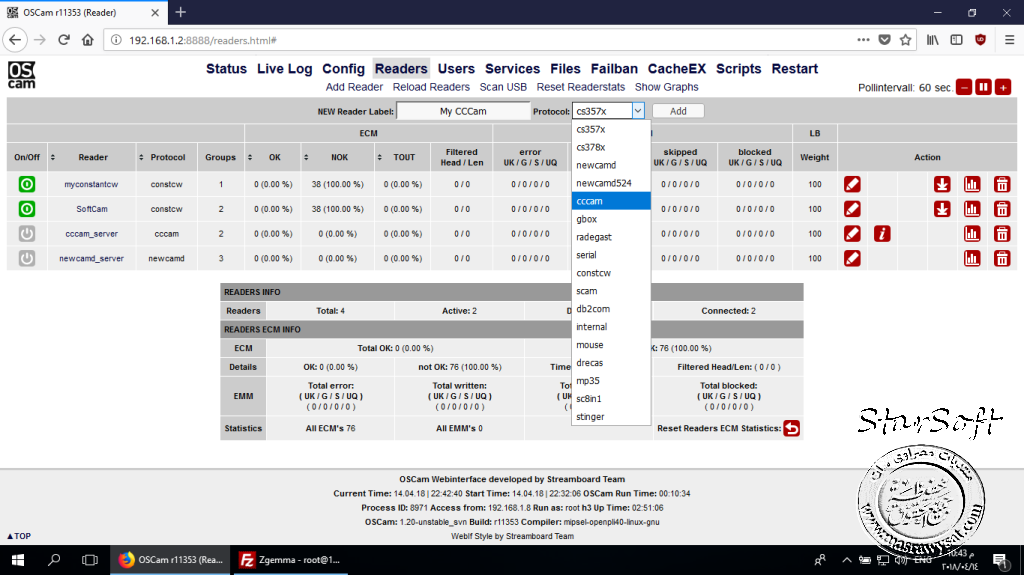
Task: Open Show Graphs link
Action: tap(667, 87)
